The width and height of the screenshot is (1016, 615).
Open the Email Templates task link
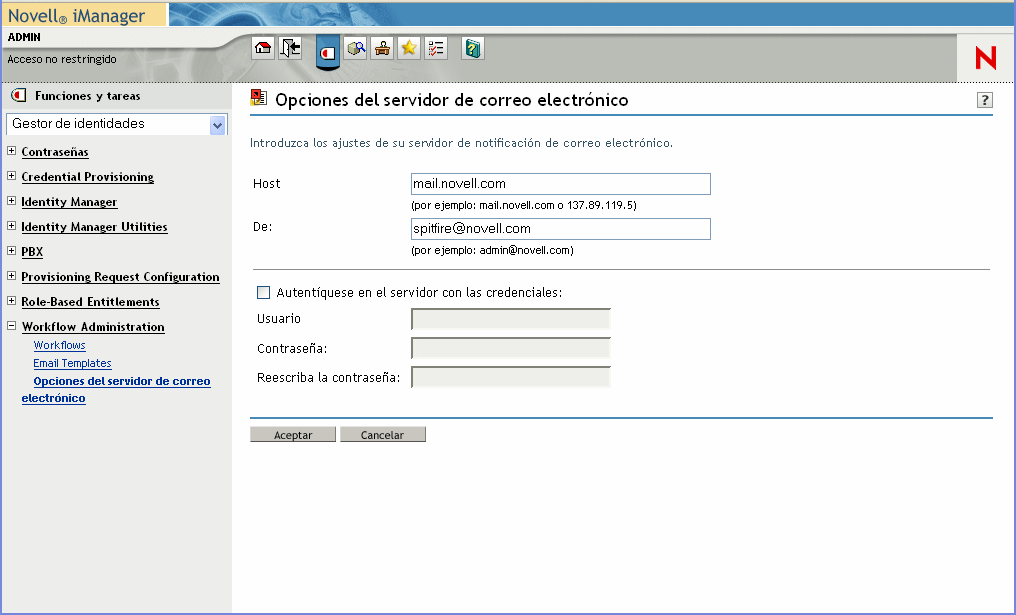click(73, 364)
